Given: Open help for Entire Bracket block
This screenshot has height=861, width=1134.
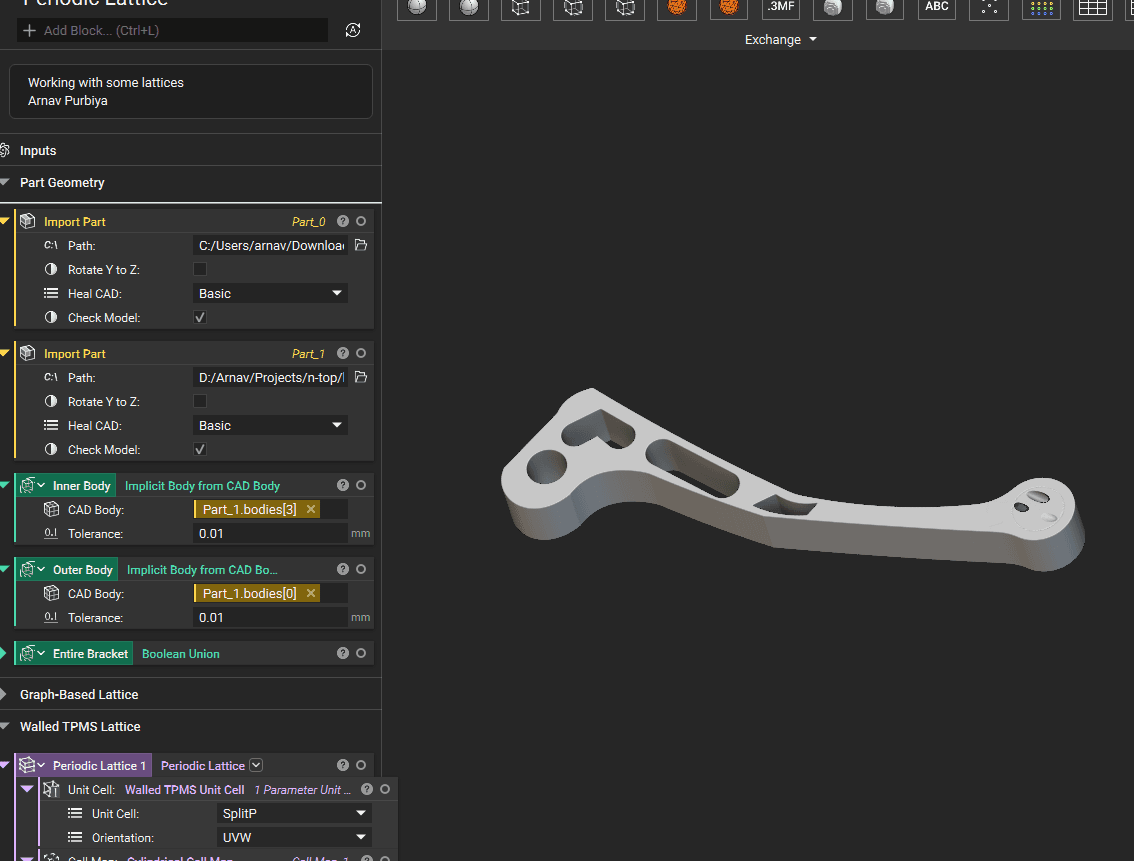Looking at the screenshot, I should coord(343,653).
